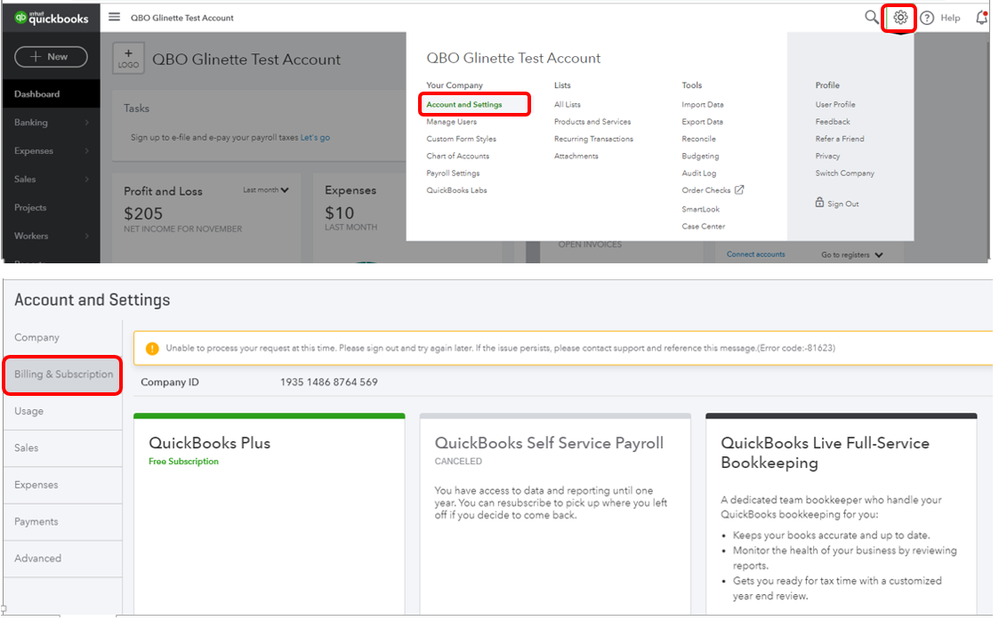The height and width of the screenshot is (620, 999).
Task: Follow the Let's go link
Action: [x=315, y=138]
